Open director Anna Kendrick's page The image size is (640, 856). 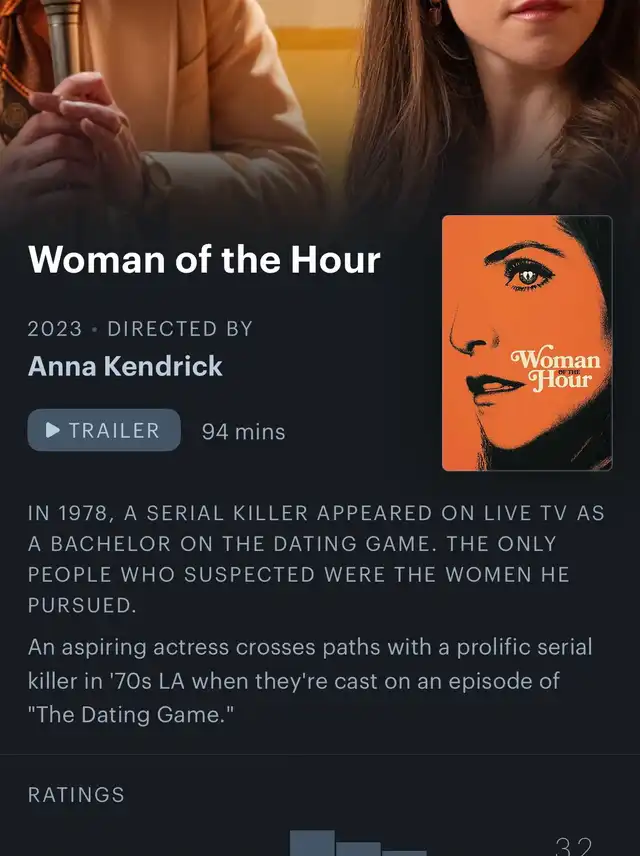(125, 366)
